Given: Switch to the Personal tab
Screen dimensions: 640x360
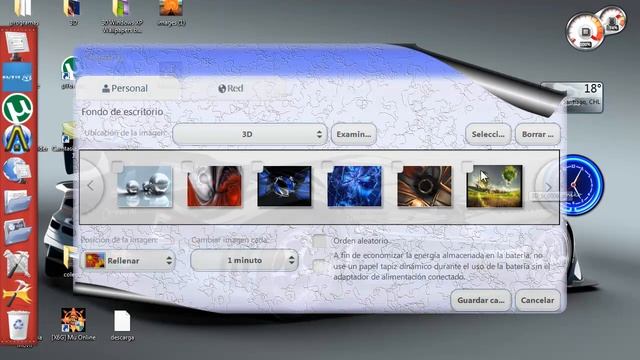Looking at the screenshot, I should click(125, 88).
